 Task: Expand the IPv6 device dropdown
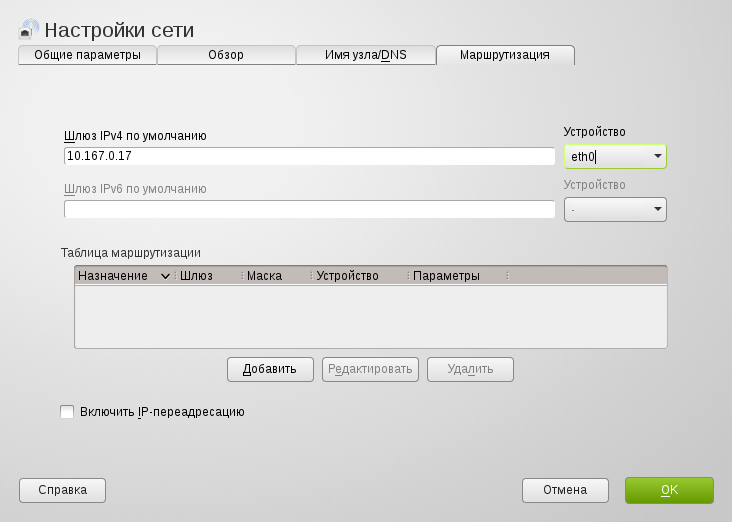click(615, 209)
